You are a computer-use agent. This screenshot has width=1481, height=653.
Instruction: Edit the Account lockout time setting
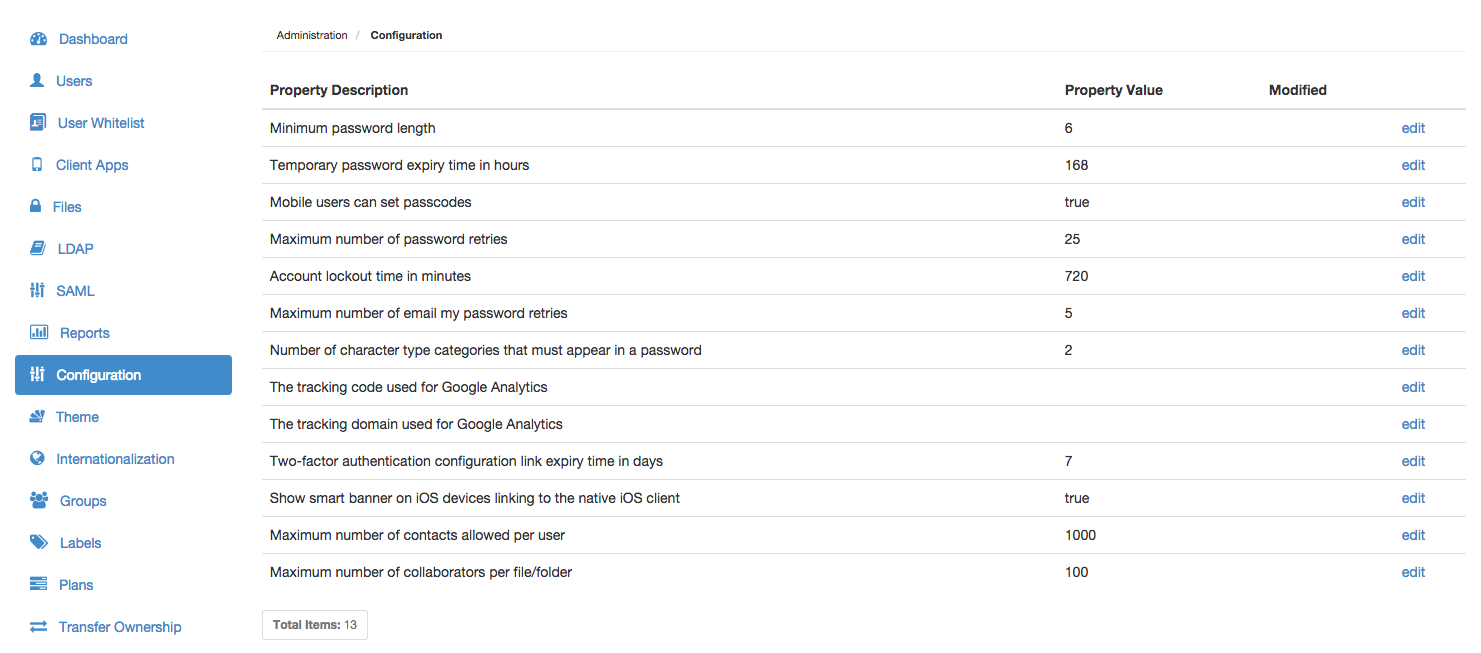1413,276
